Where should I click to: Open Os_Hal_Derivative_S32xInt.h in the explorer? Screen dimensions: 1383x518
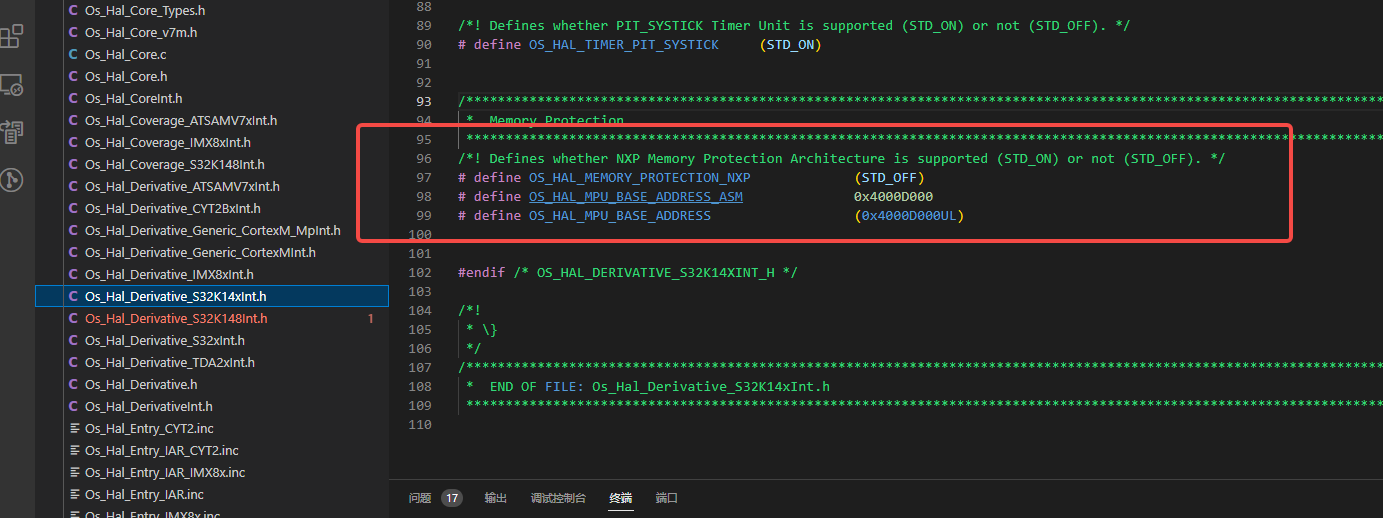click(164, 340)
